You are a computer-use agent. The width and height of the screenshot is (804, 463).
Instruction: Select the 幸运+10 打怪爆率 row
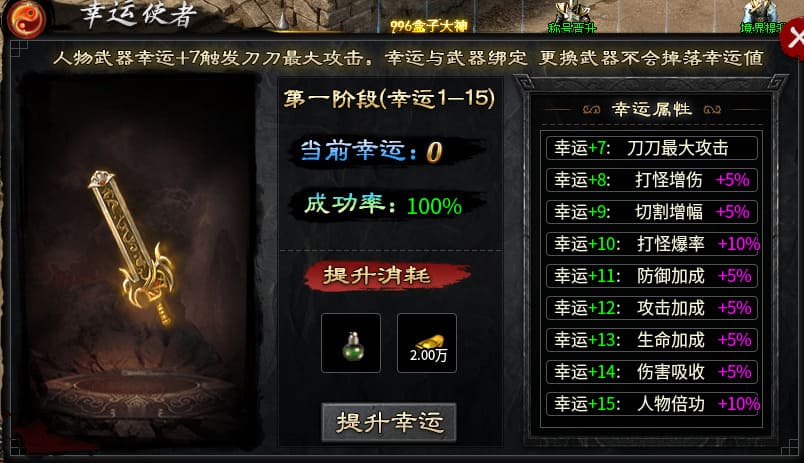point(652,244)
